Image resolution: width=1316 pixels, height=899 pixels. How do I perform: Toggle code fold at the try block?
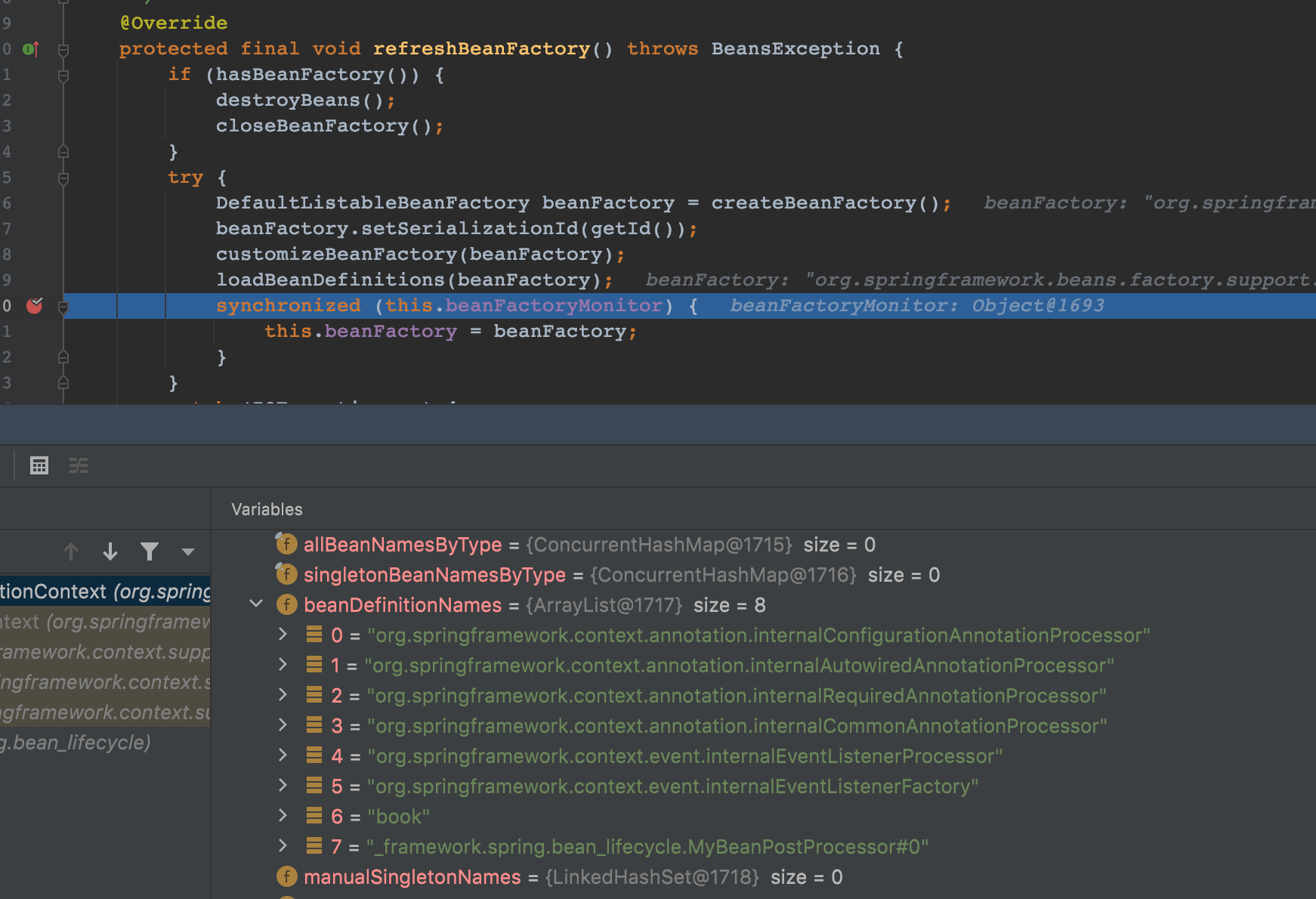(x=63, y=178)
